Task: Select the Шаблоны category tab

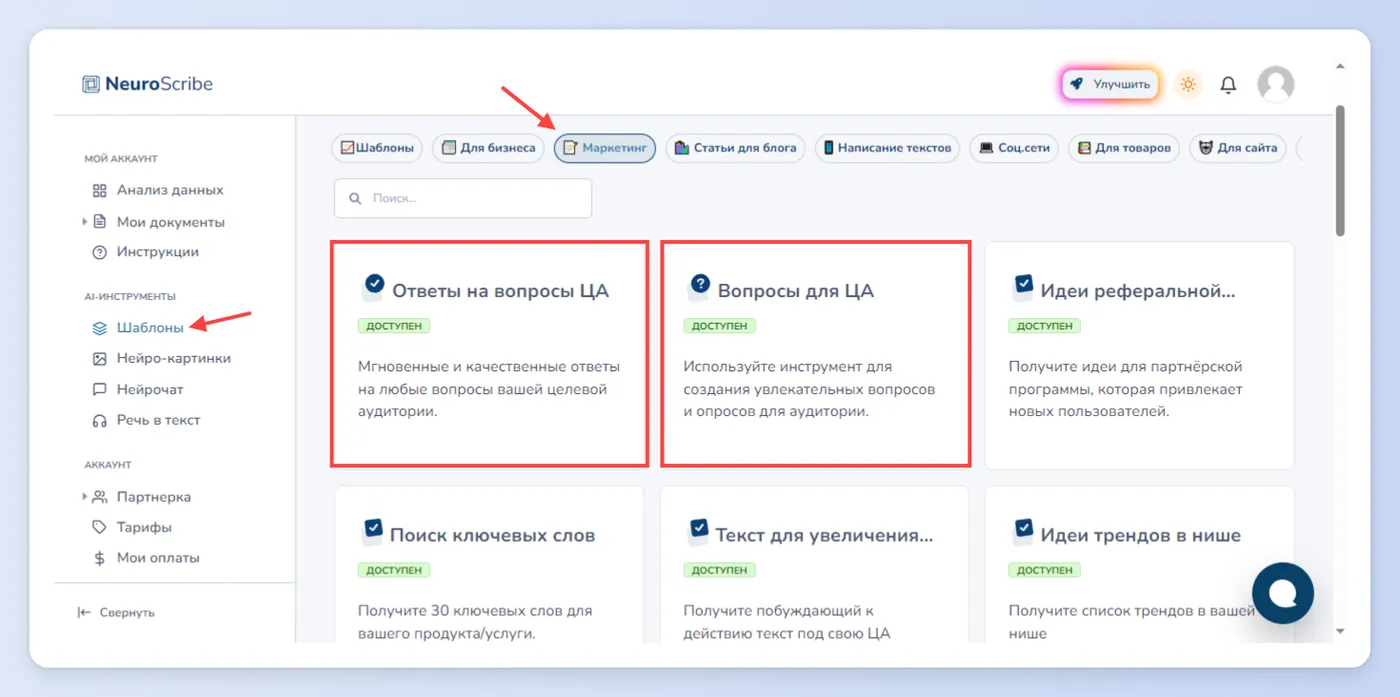Action: (378, 148)
